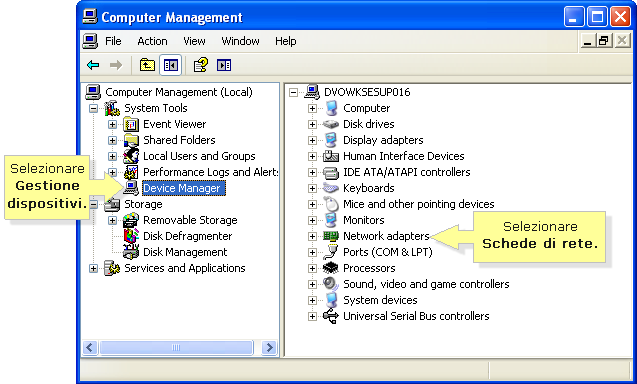Click the Back arrow toolbar icon

(x=93, y=65)
